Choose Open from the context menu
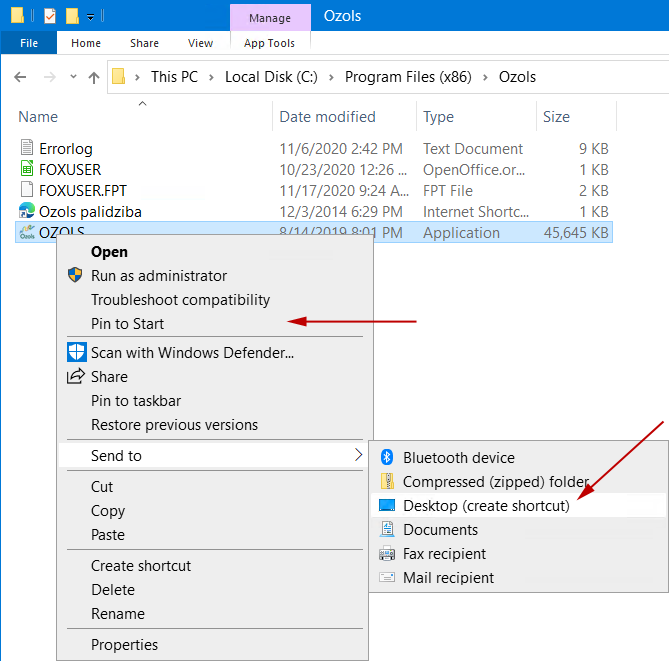669x661 pixels. [x=109, y=252]
